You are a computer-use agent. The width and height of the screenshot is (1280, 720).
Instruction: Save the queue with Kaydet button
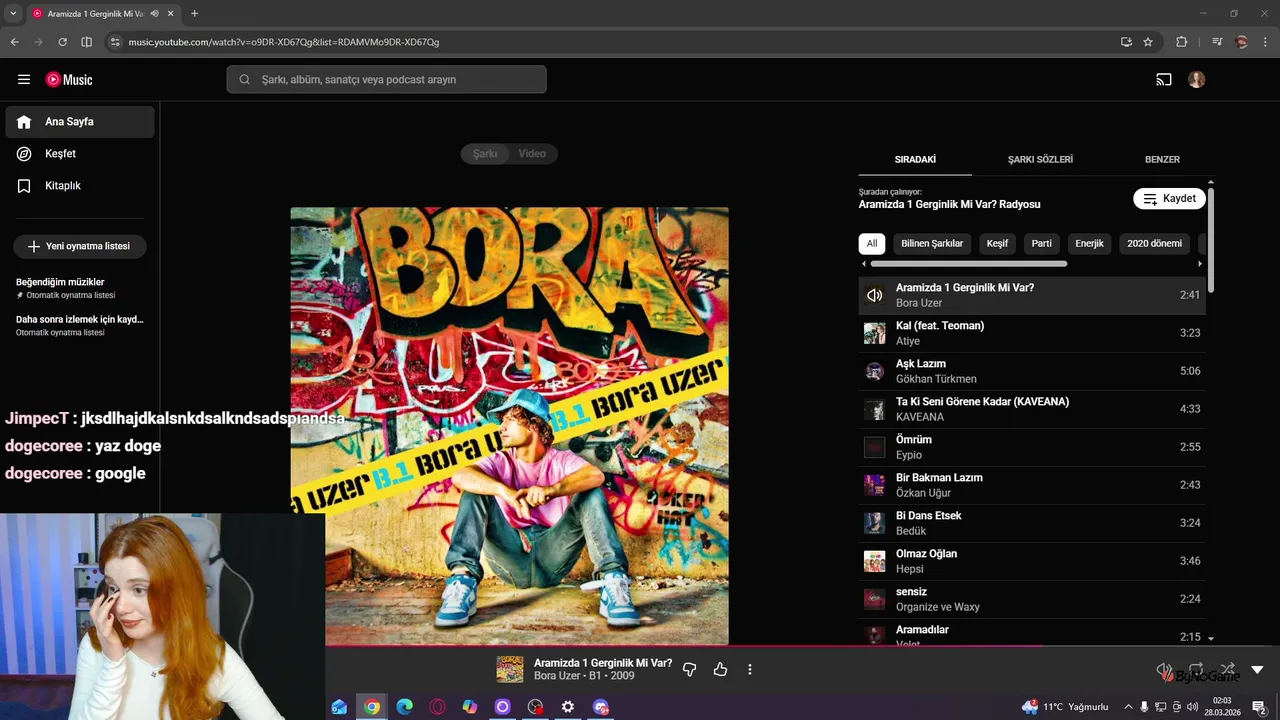click(x=1169, y=198)
